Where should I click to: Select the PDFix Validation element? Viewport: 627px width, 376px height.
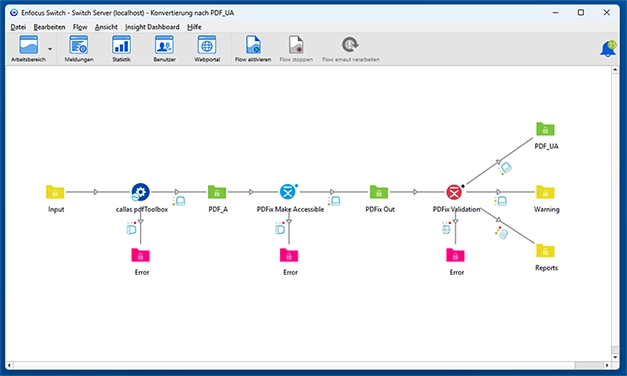coord(454,192)
